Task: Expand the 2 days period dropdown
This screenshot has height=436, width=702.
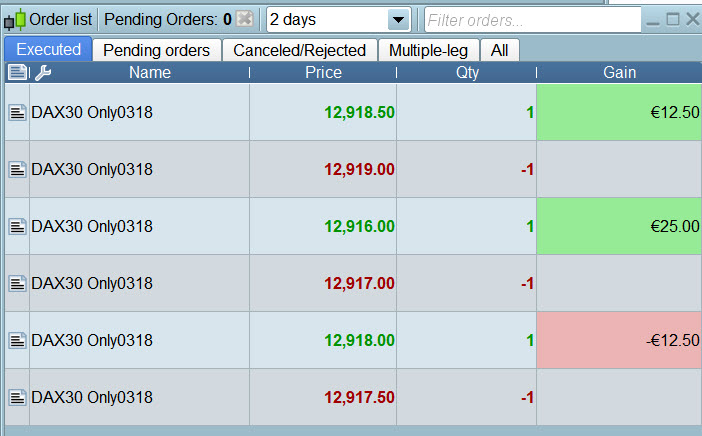Action: (398, 20)
